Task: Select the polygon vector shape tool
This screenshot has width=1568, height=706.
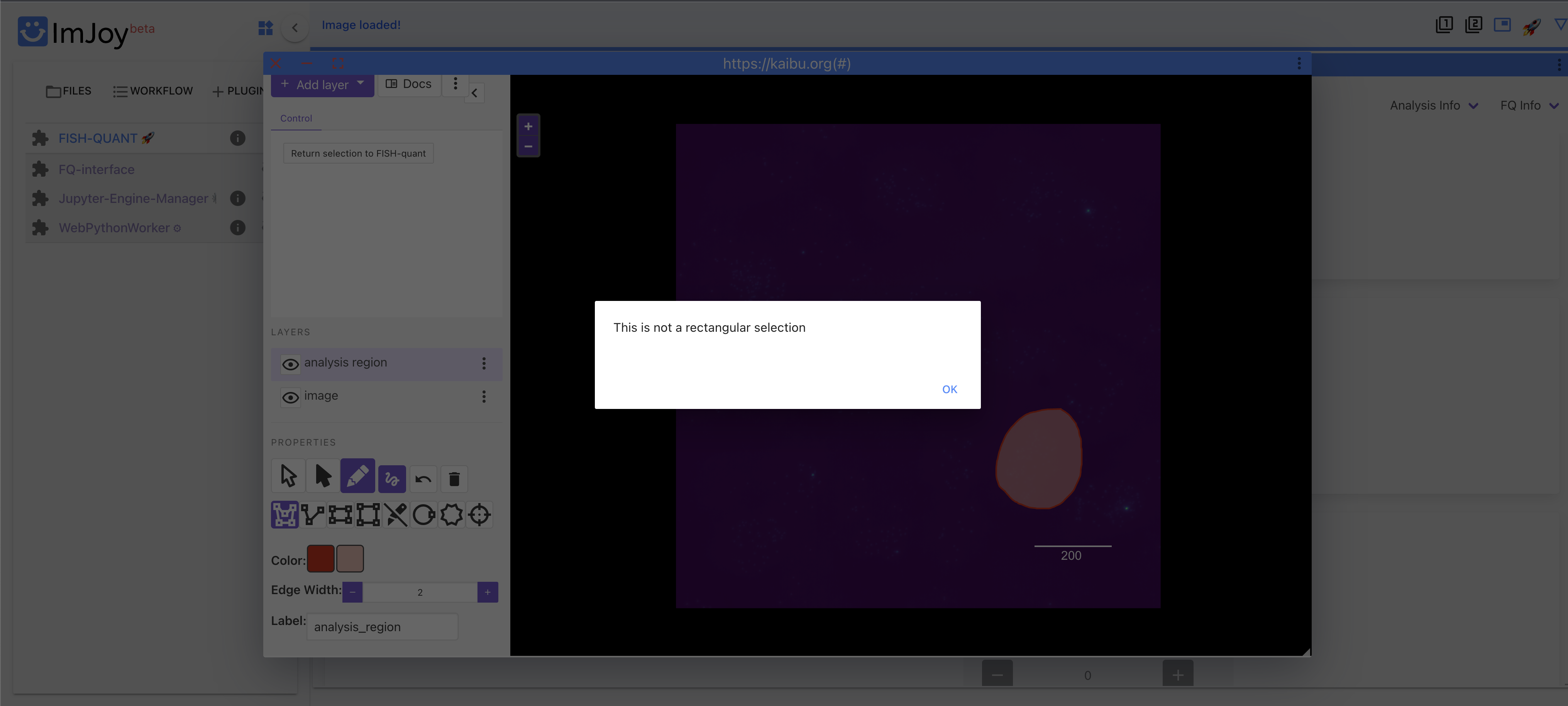Action: (x=284, y=514)
